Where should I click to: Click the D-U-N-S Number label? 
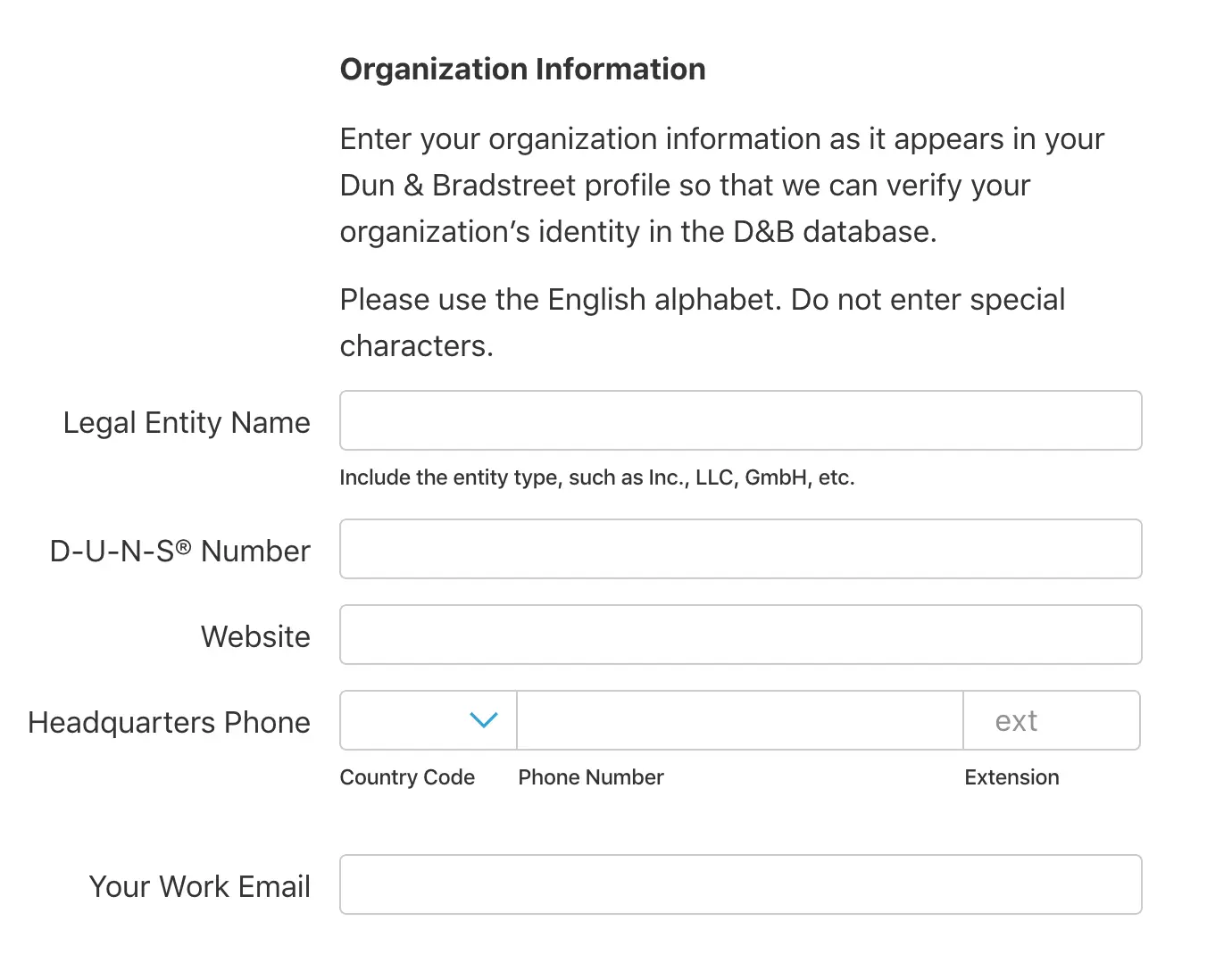click(180, 551)
